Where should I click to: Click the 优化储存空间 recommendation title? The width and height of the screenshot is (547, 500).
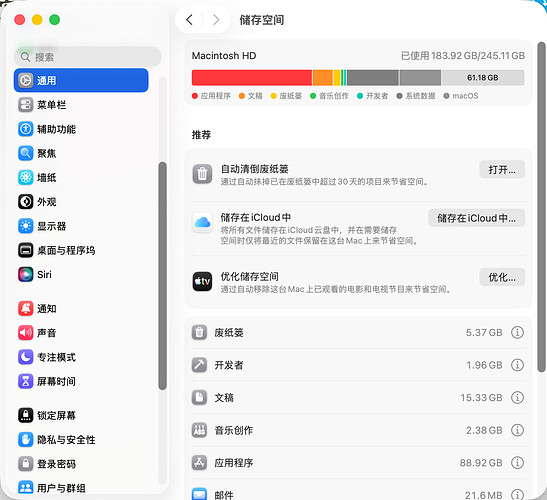249,276
